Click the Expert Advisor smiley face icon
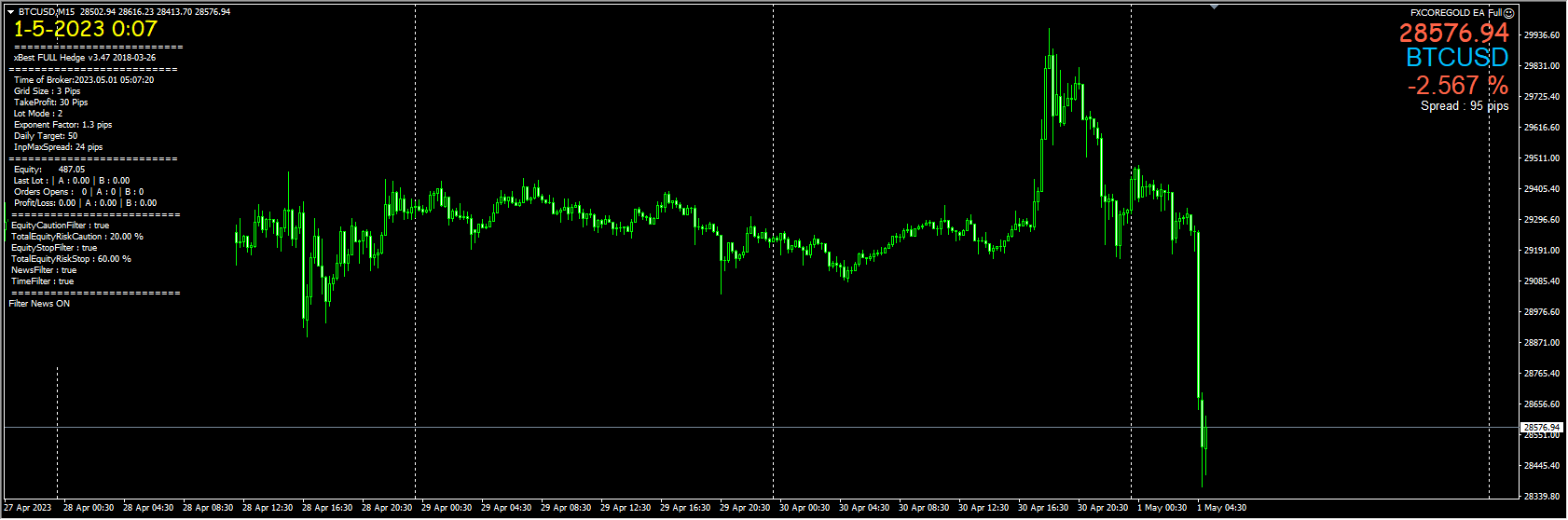 point(1509,13)
